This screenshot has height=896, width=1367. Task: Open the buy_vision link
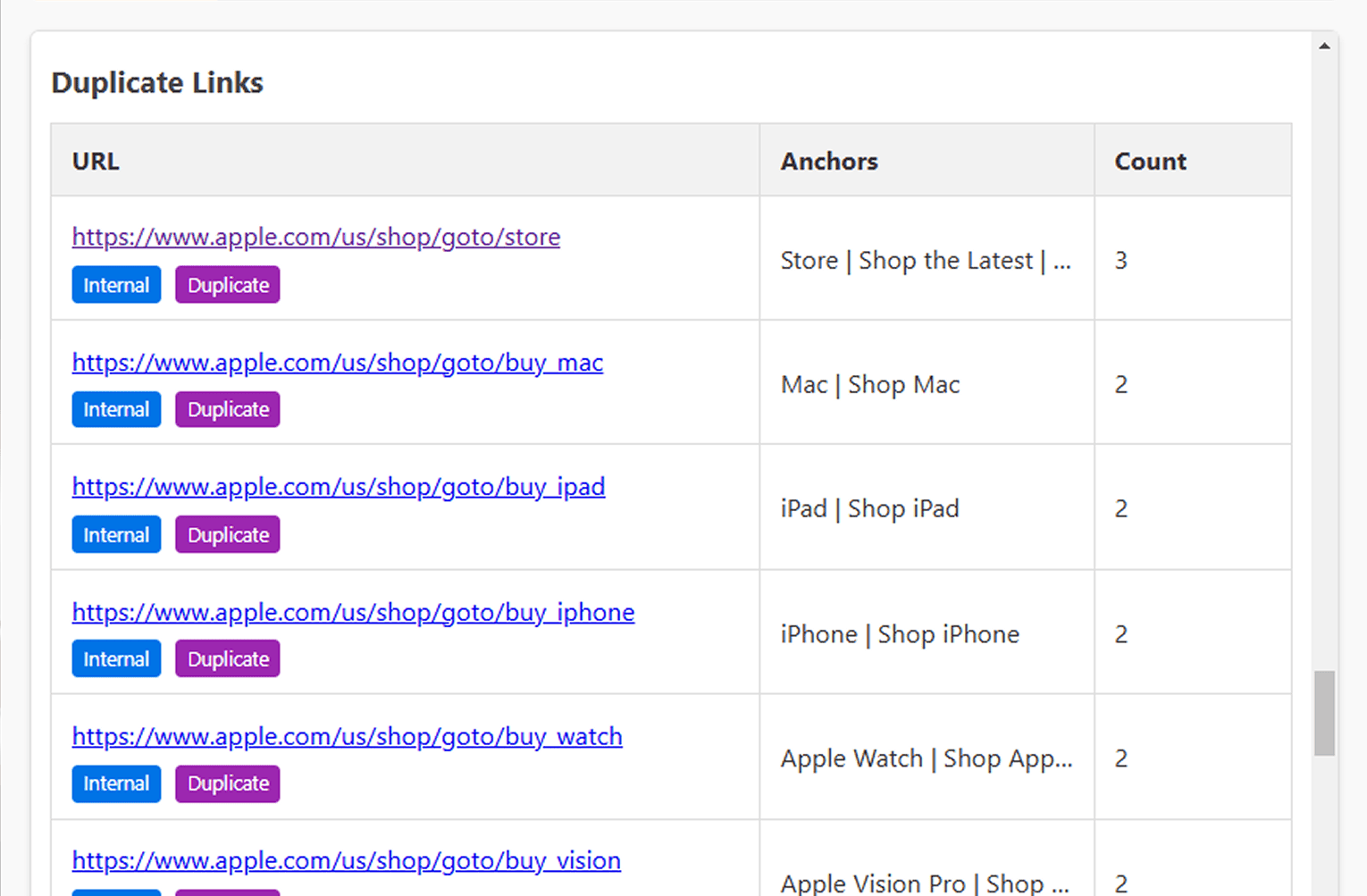coord(345,860)
